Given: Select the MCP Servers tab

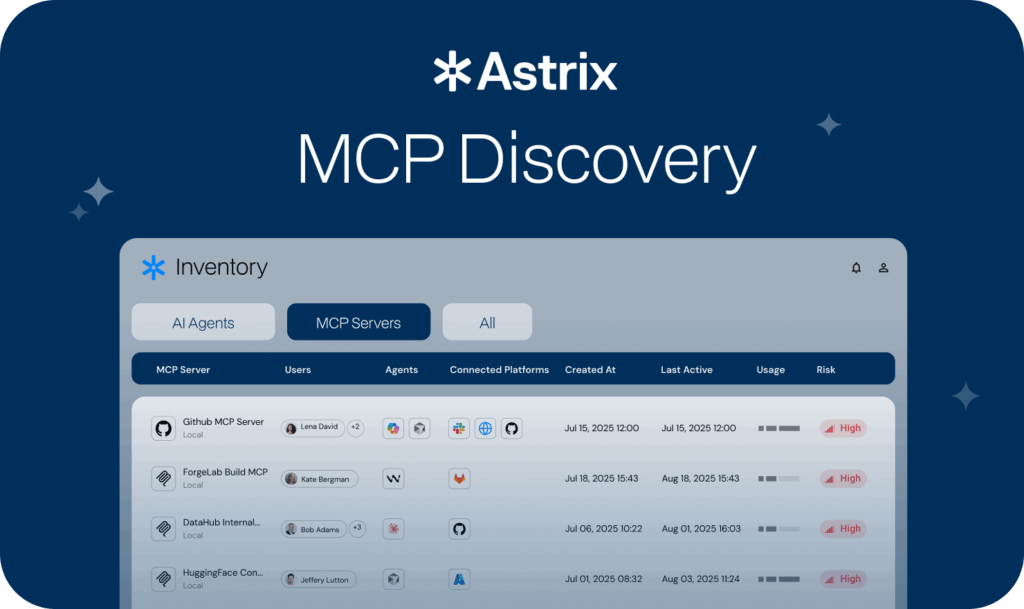Looking at the screenshot, I should pyautogui.click(x=358, y=323).
